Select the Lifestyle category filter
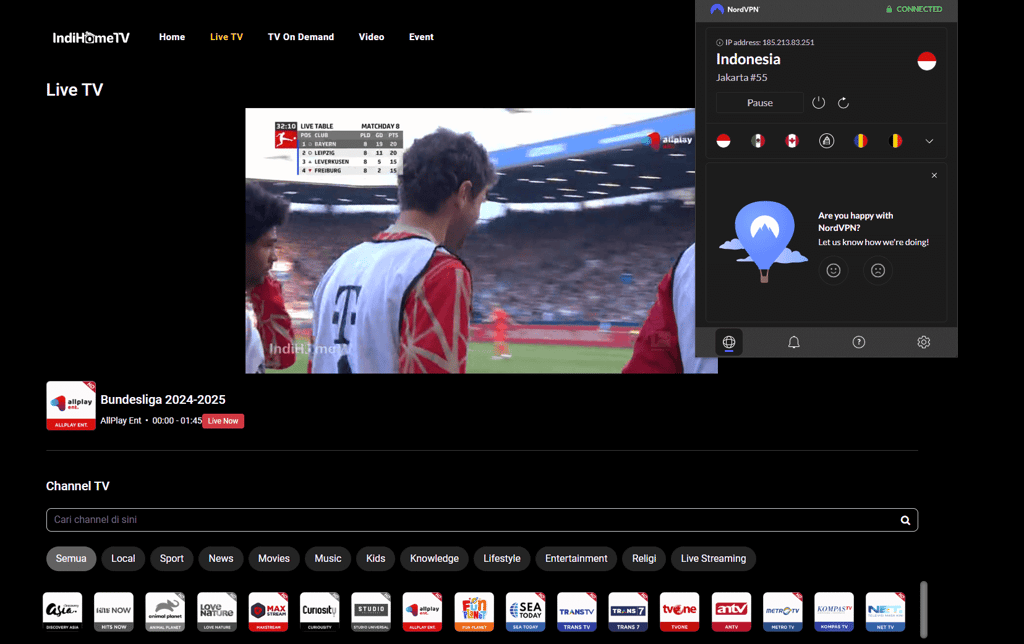This screenshot has width=1024, height=644. 502,558
